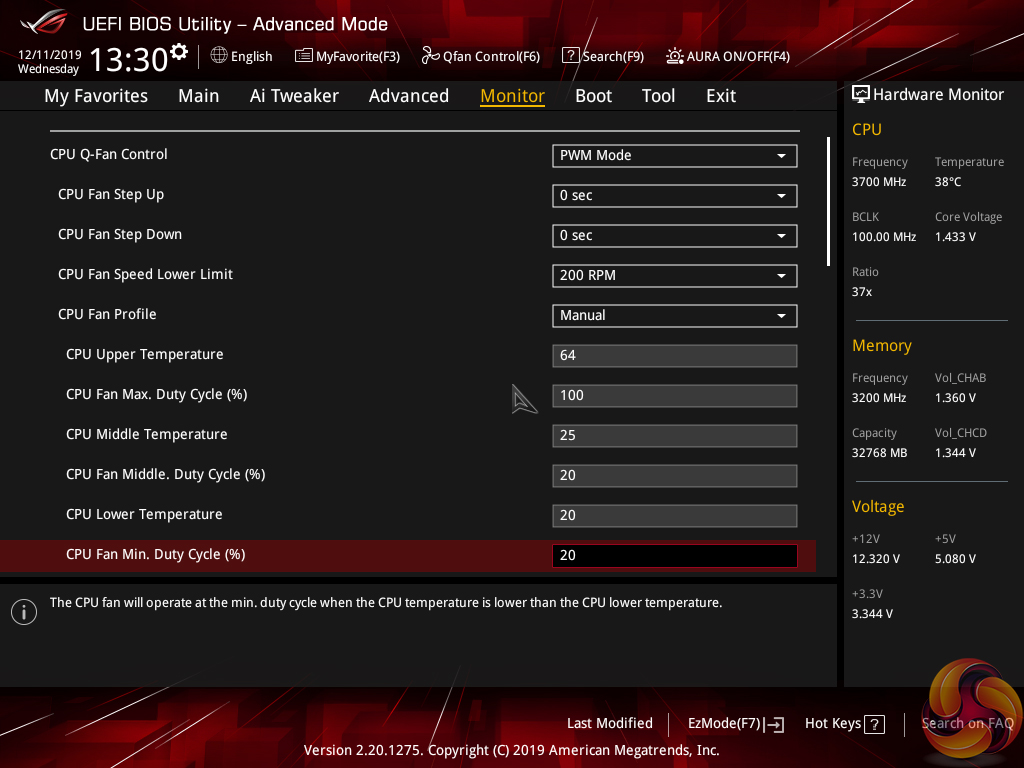Click the Last Modified button
Image resolution: width=1024 pixels, height=768 pixels.
click(x=610, y=723)
